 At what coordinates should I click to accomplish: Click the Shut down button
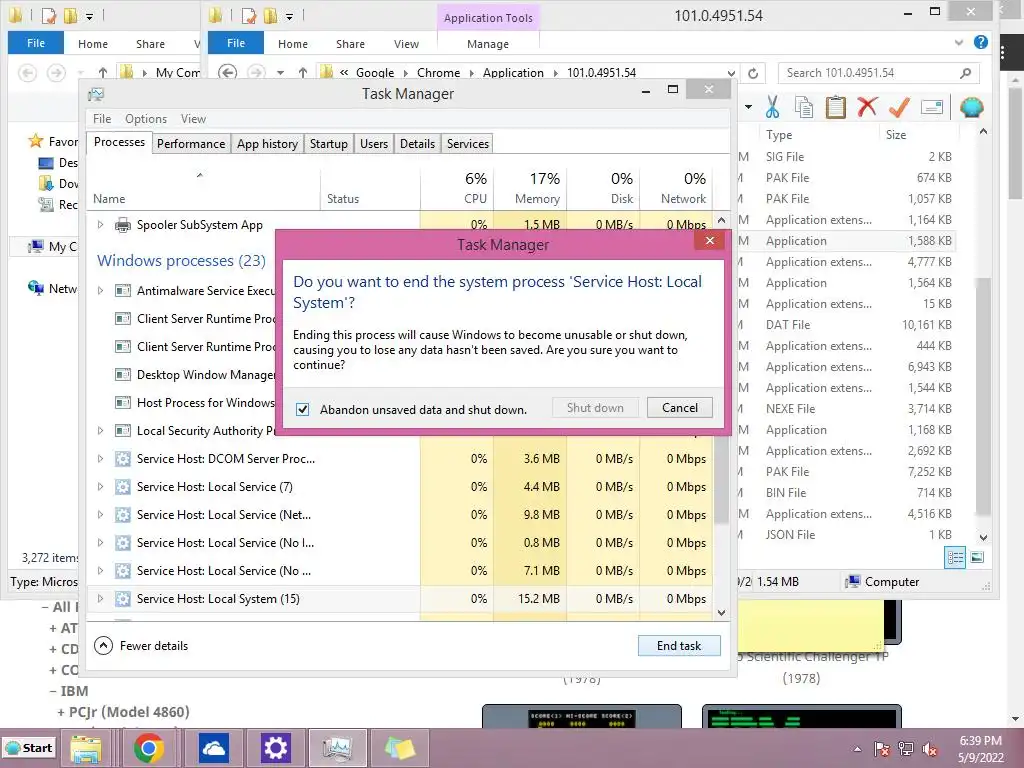595,408
